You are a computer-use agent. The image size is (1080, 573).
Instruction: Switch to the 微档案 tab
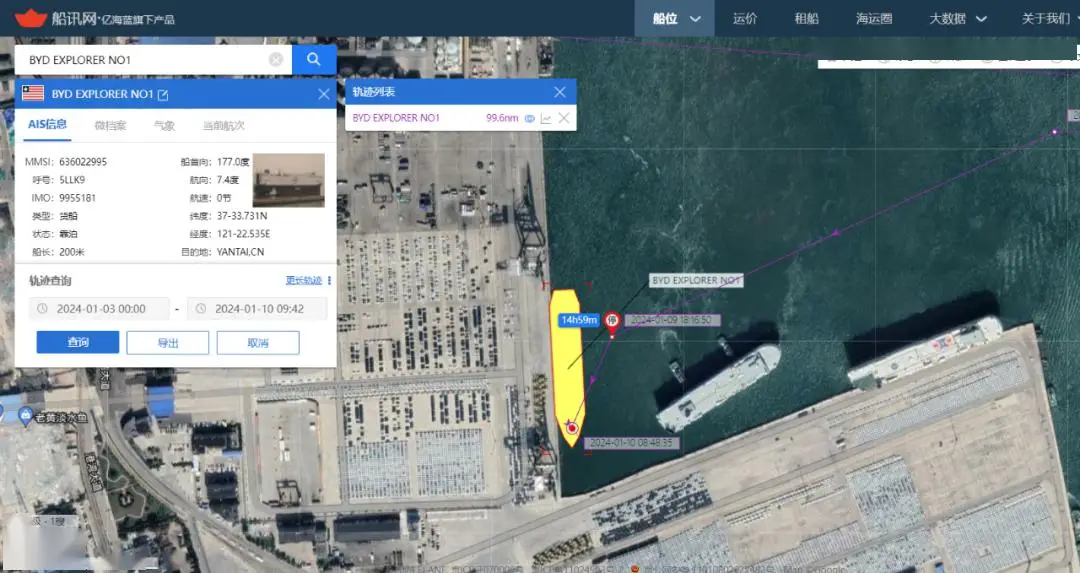[110, 125]
